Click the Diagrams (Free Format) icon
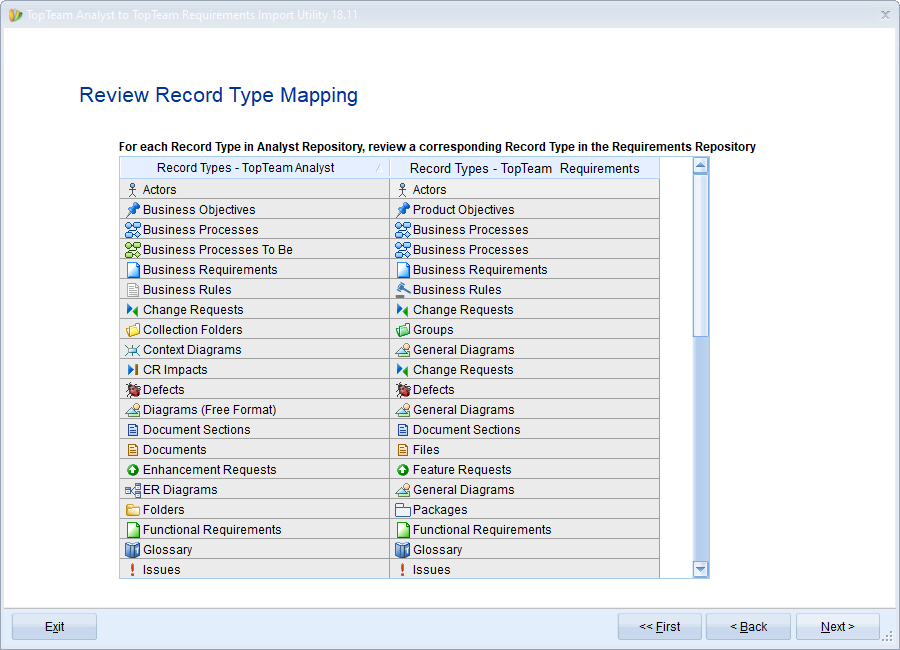This screenshot has height=650, width=900. coord(133,410)
